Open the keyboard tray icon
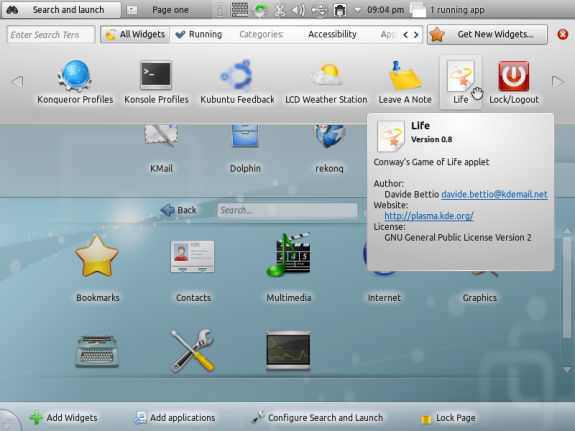This screenshot has width=575, height=431. (x=240, y=10)
